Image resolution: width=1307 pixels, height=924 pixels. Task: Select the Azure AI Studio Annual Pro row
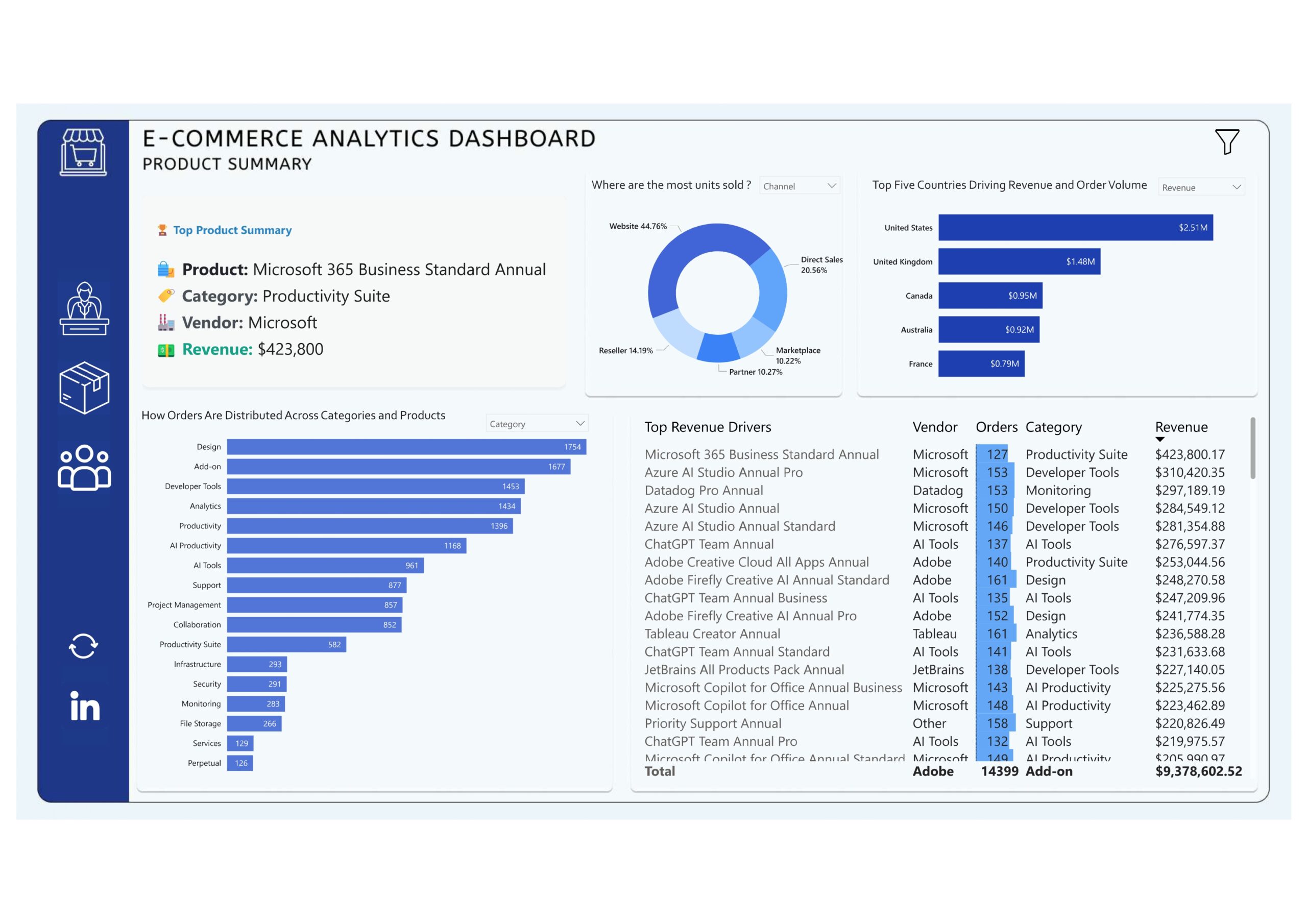tap(723, 473)
